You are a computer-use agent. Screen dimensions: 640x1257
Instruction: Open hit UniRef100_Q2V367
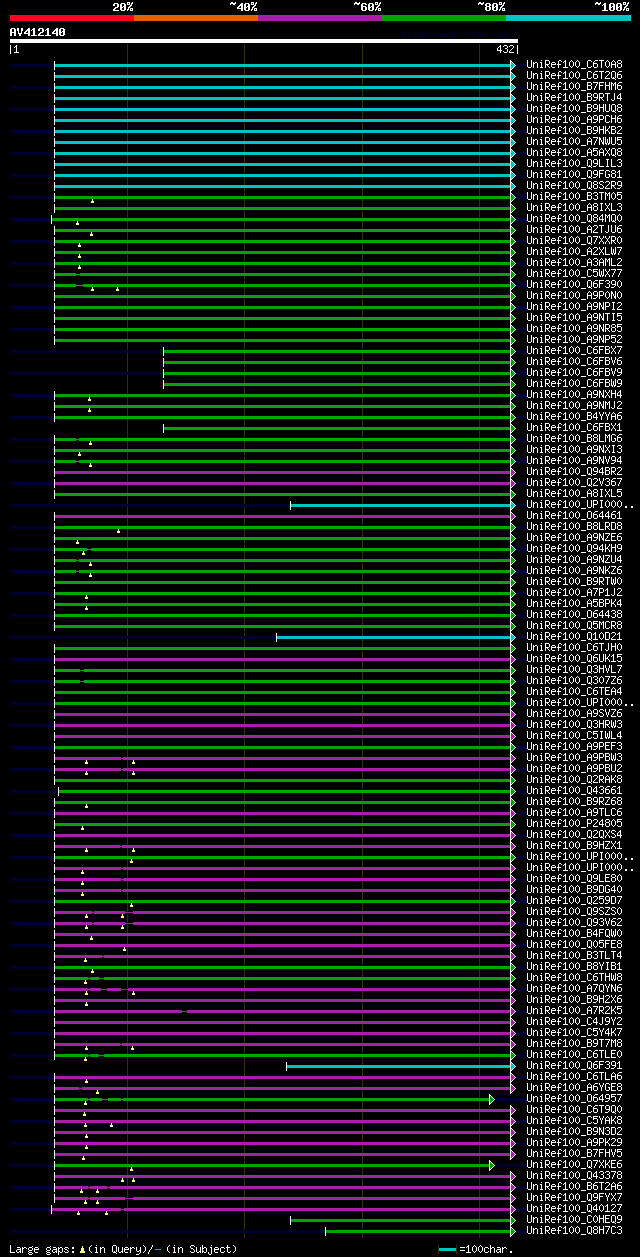pos(574,482)
